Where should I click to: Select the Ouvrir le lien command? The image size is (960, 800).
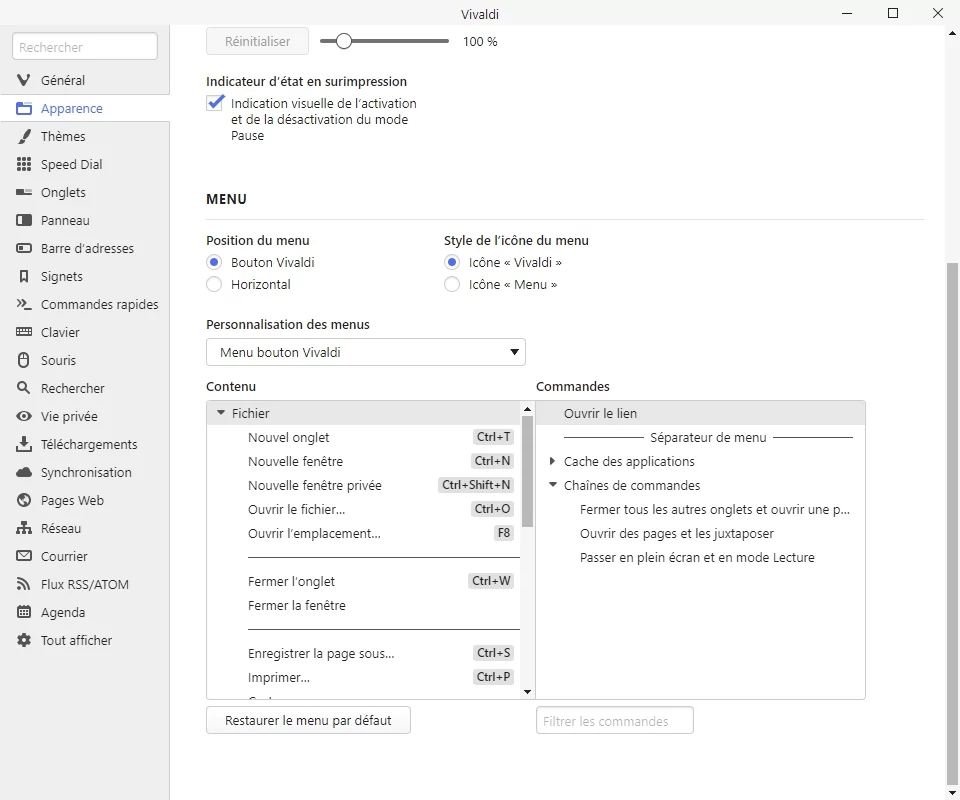pyautogui.click(x=700, y=413)
